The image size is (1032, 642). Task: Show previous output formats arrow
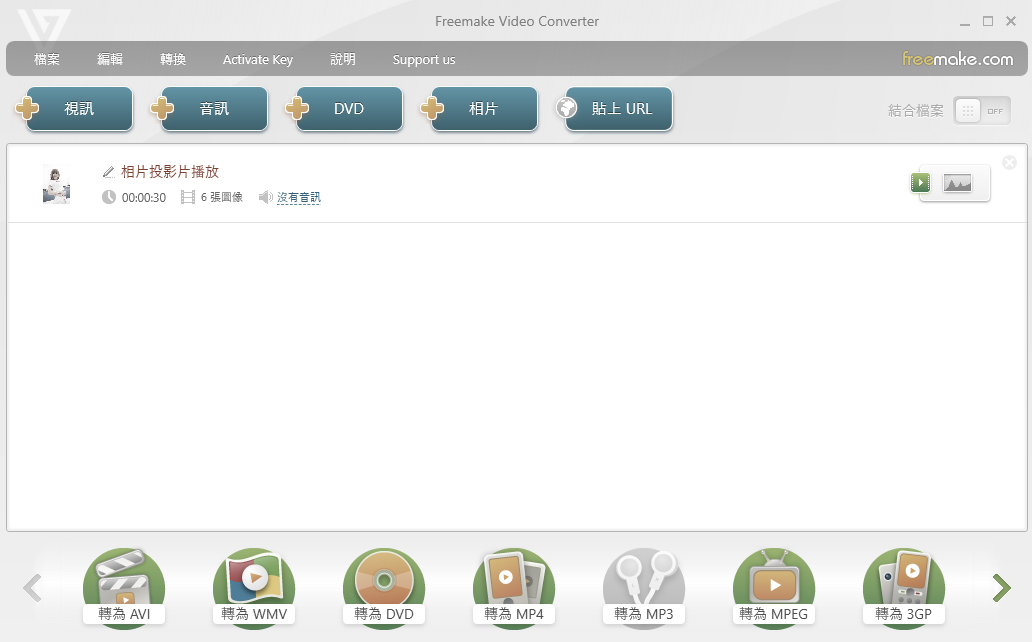[32, 588]
